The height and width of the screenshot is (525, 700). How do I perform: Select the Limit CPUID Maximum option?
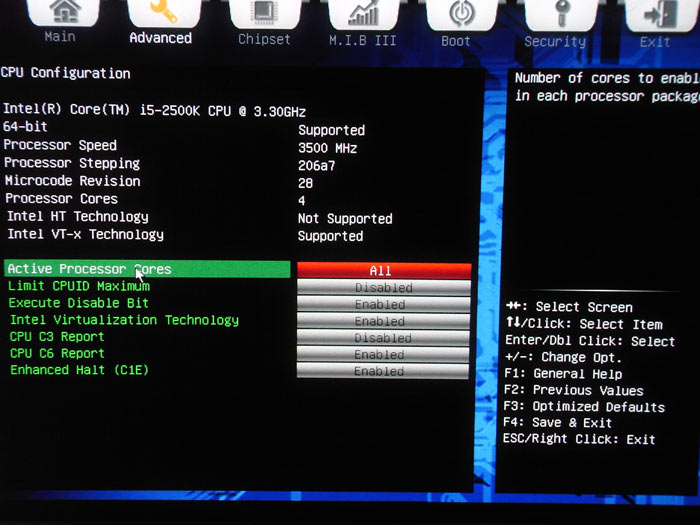(79, 286)
